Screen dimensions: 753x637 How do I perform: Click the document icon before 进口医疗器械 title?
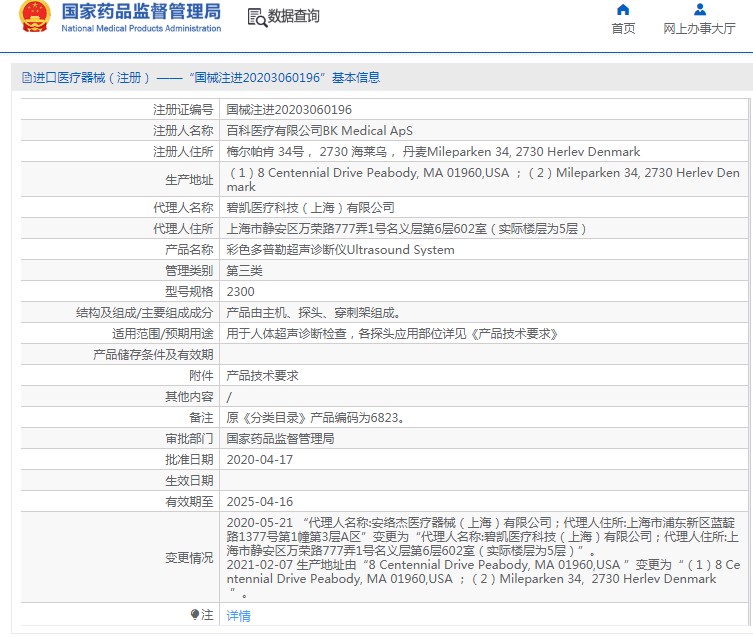[26, 77]
